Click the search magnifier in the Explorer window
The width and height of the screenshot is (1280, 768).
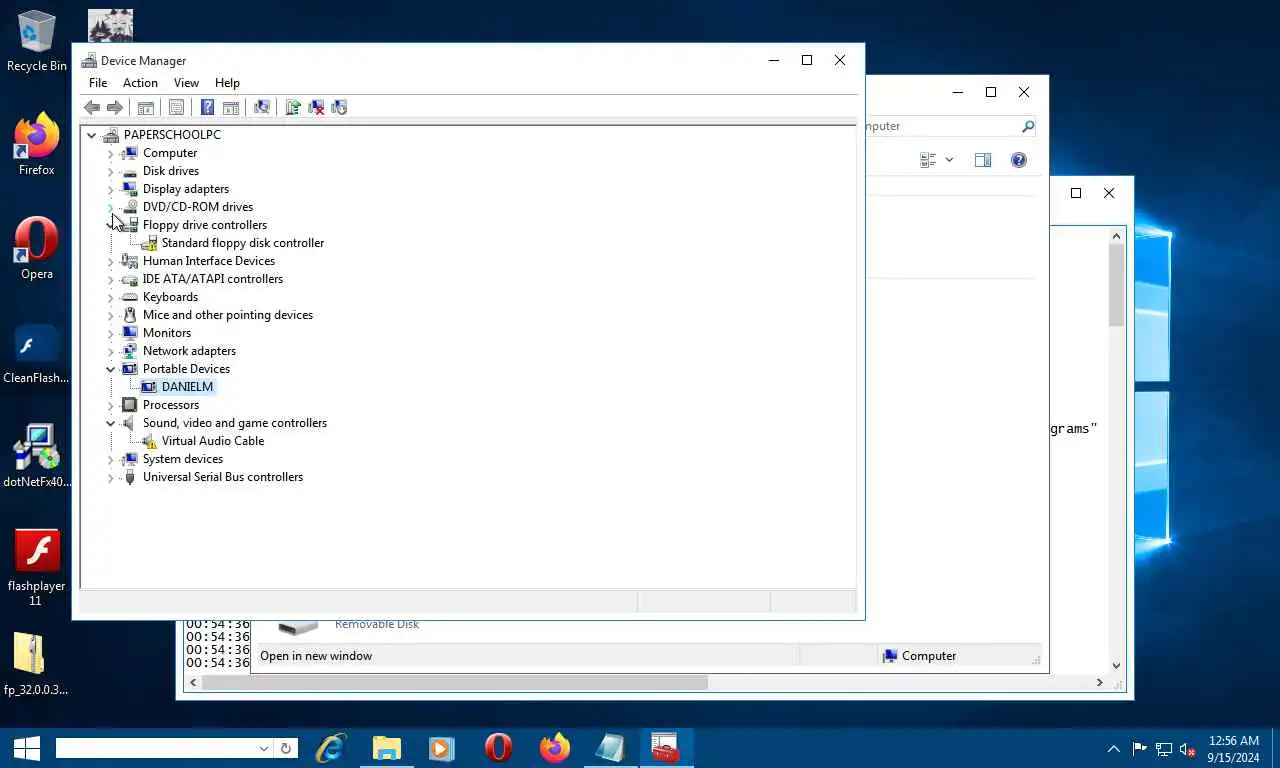click(x=1027, y=126)
